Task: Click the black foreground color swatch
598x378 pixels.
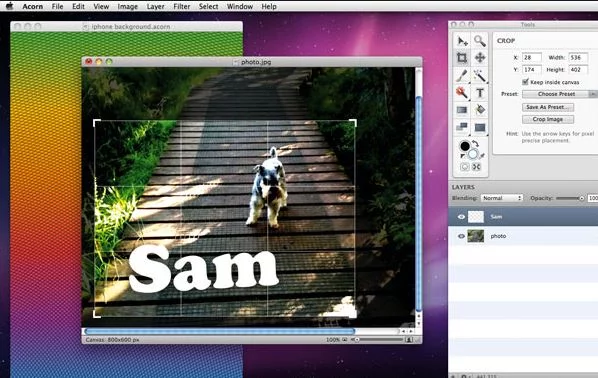Action: tap(465, 146)
